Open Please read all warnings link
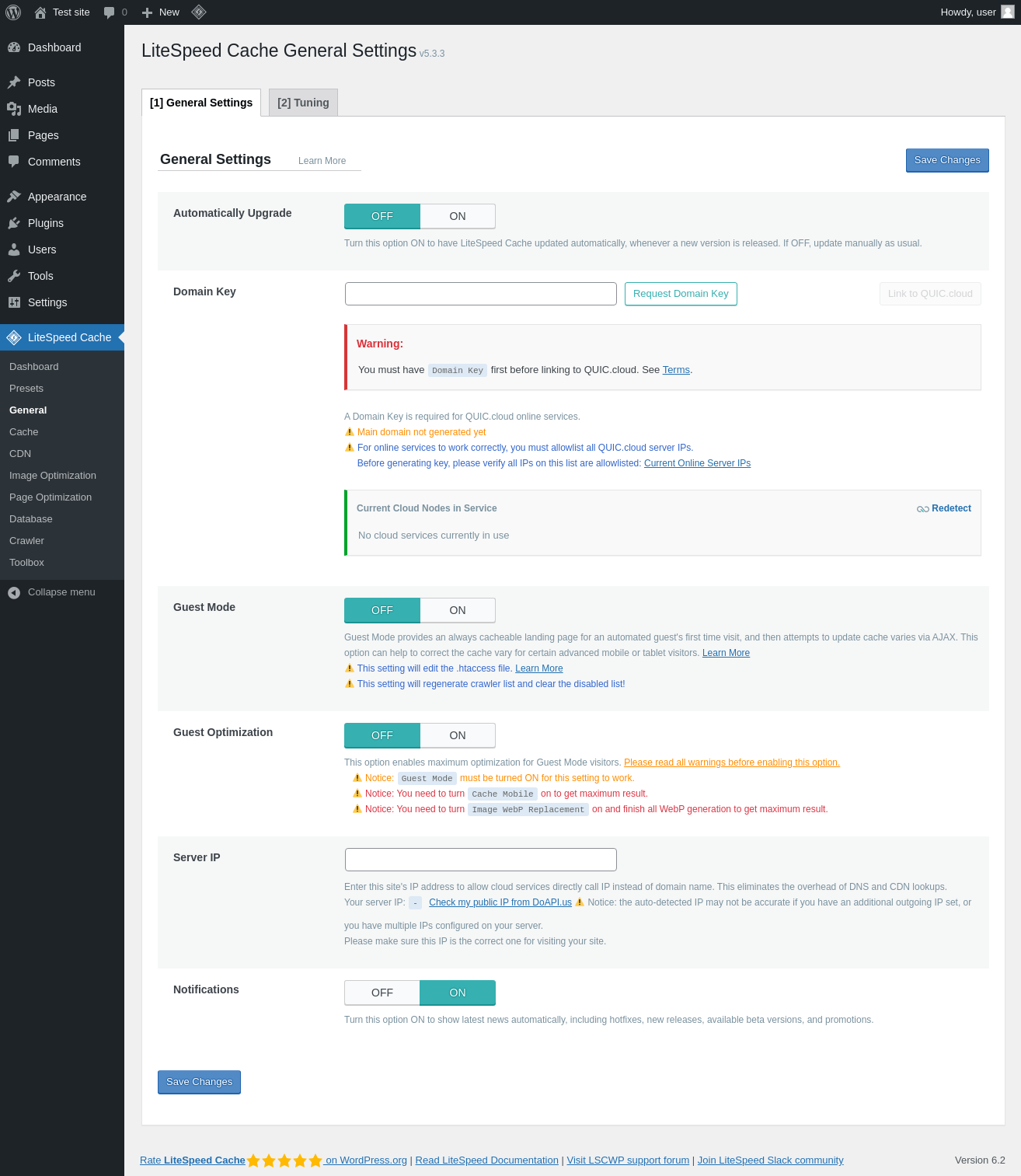The height and width of the screenshot is (1176, 1021). point(732,762)
